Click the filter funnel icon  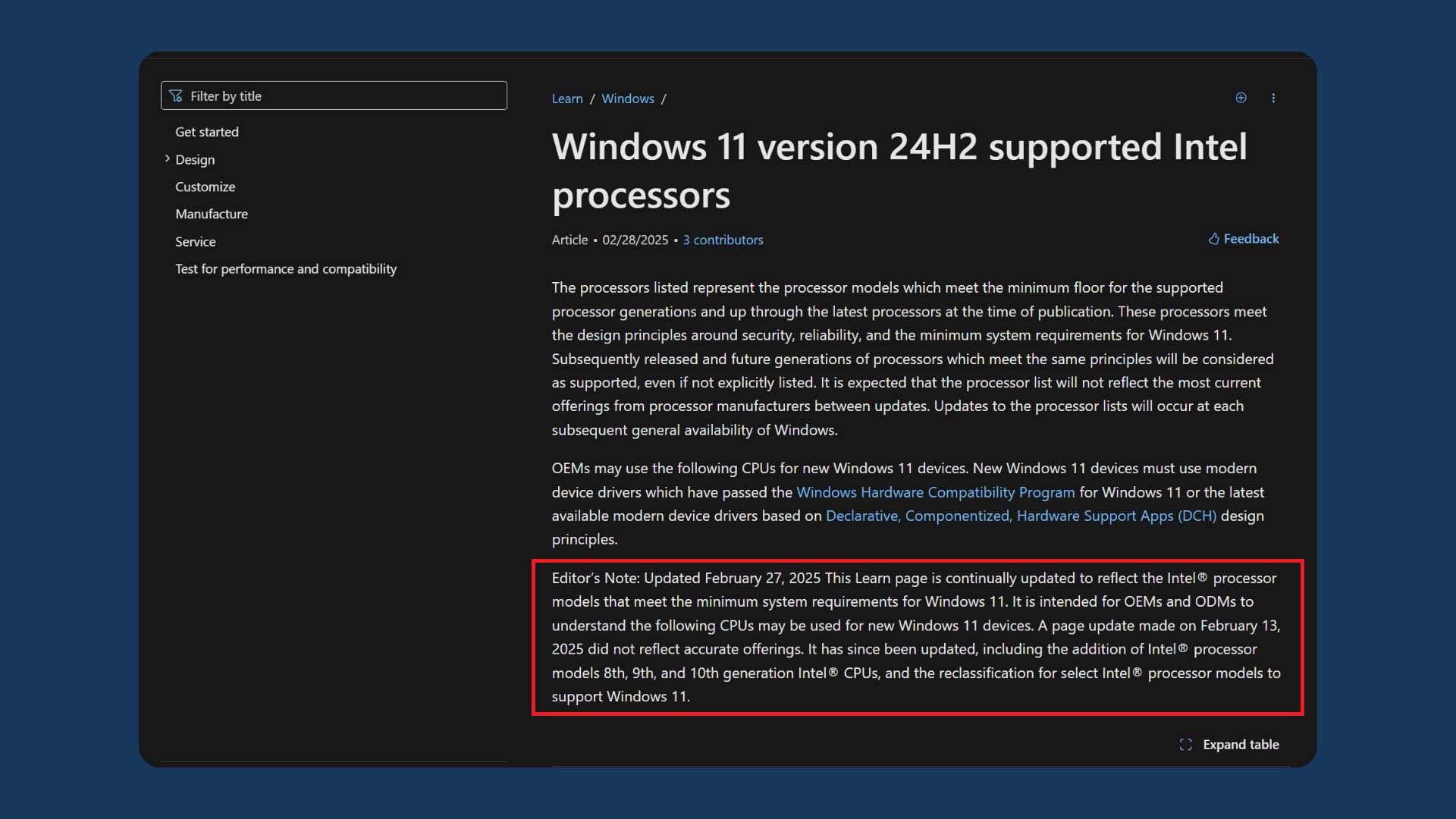[176, 96]
